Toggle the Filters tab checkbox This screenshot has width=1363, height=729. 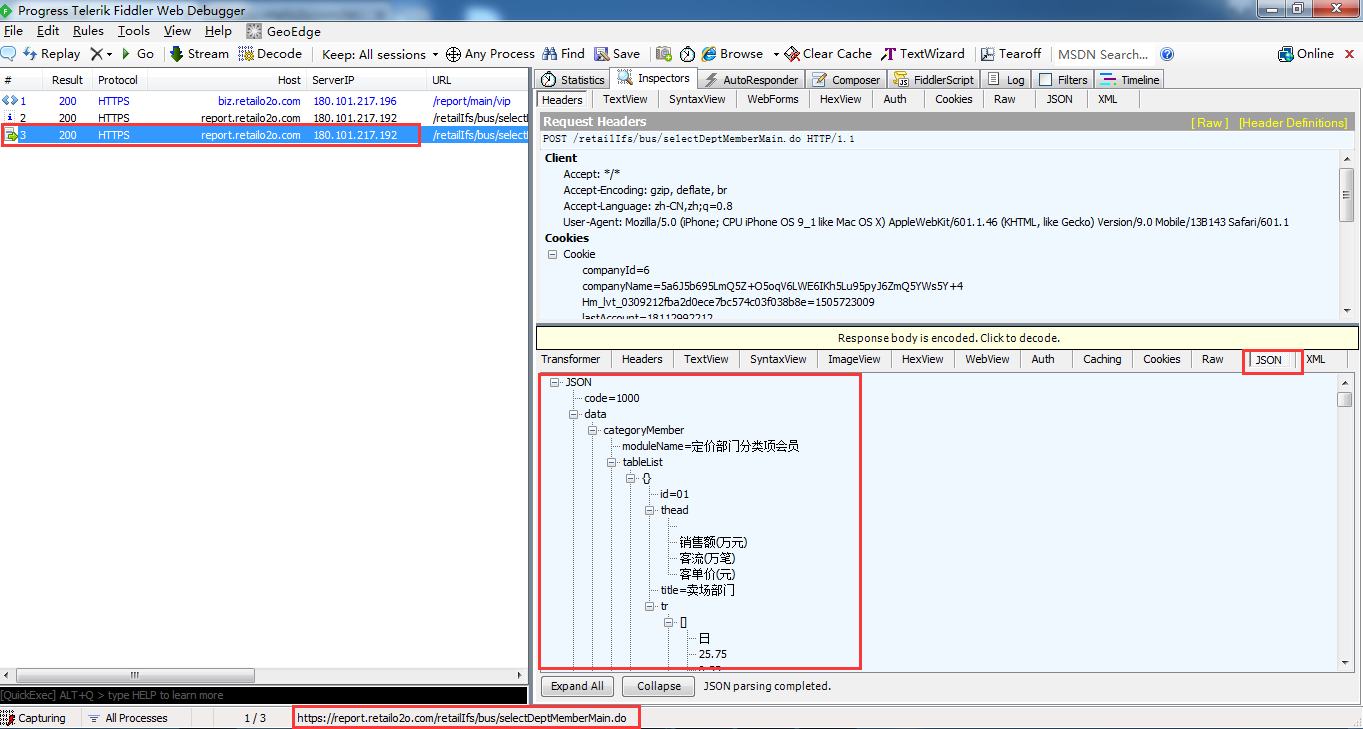tap(1046, 80)
